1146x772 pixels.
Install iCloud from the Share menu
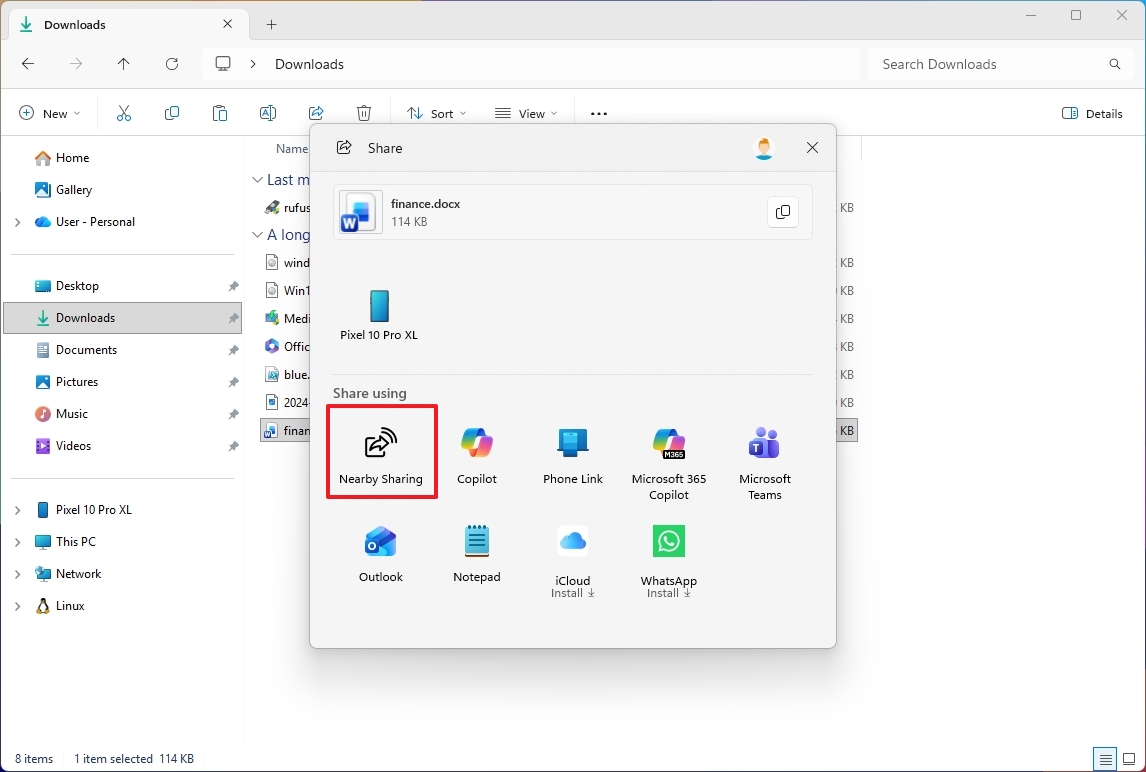tap(572, 549)
